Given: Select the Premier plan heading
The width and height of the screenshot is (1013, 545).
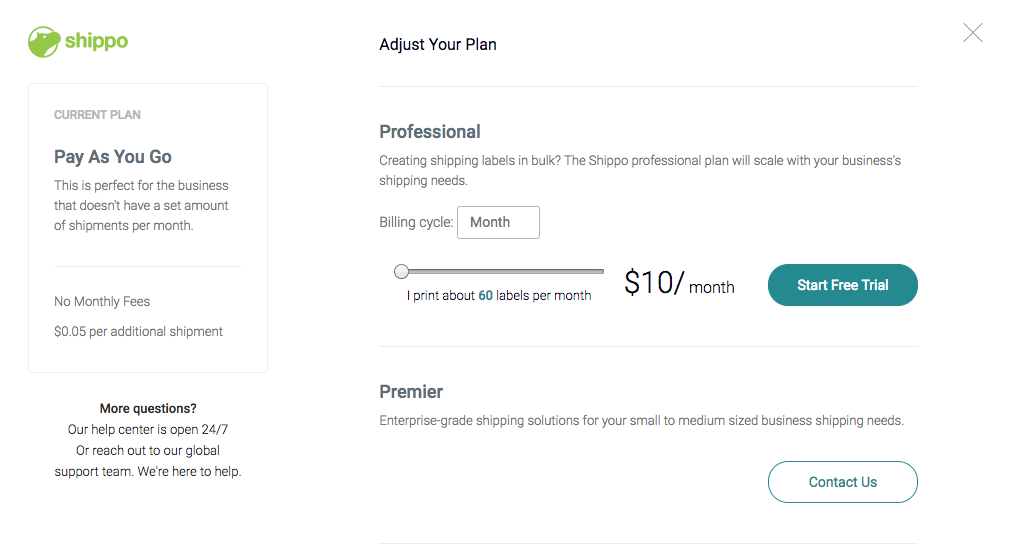Looking at the screenshot, I should (x=411, y=392).
